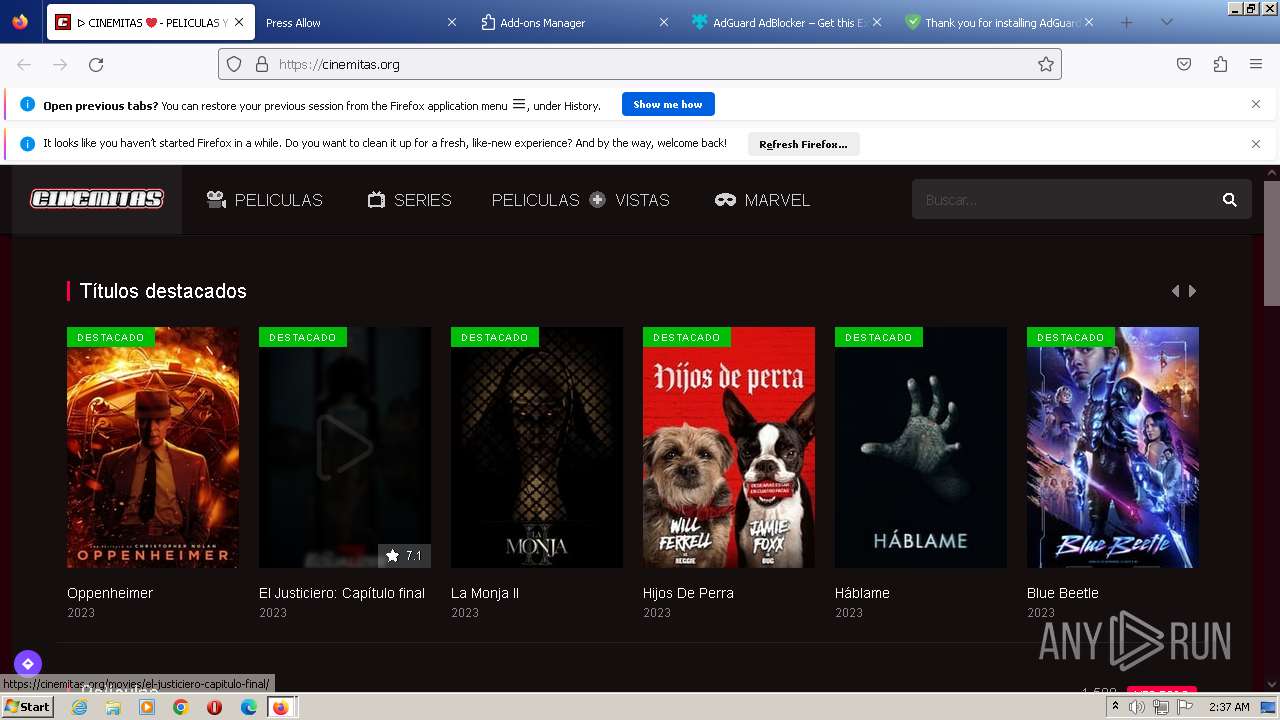Click the Show me how button
Viewport: 1280px width, 720px height.
[668, 104]
